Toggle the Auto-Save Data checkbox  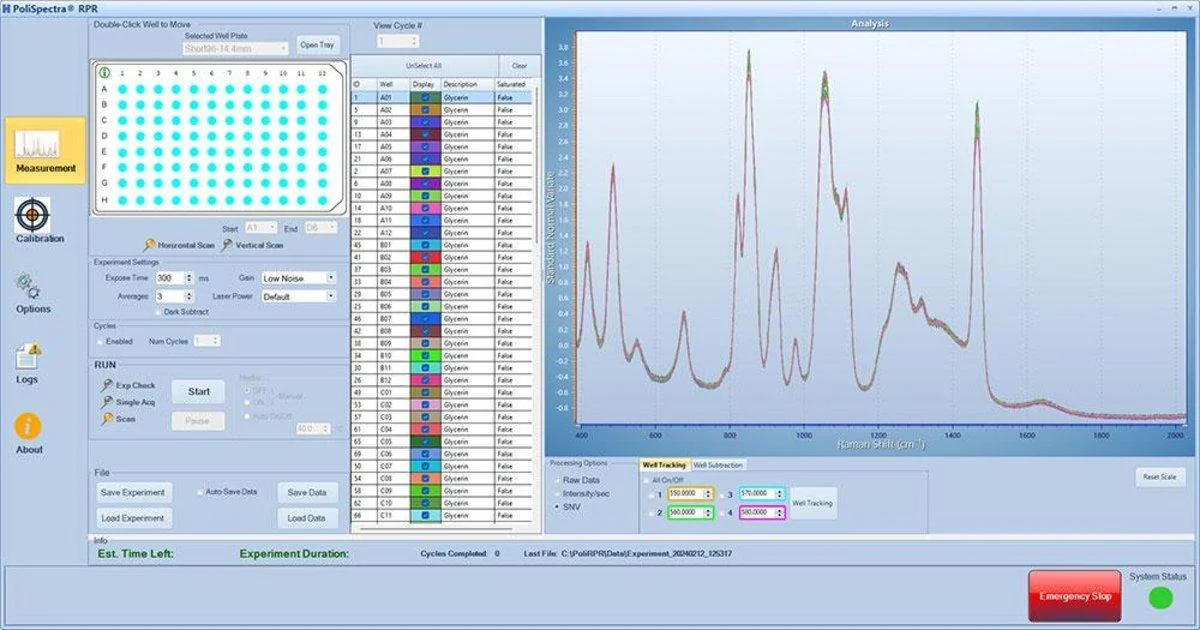pyautogui.click(x=200, y=492)
